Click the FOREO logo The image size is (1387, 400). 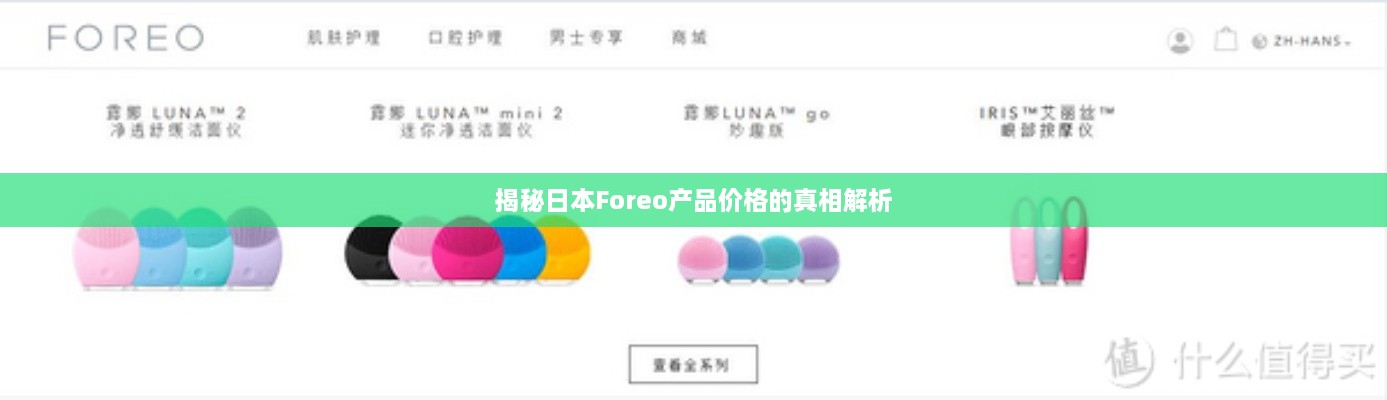coord(126,38)
